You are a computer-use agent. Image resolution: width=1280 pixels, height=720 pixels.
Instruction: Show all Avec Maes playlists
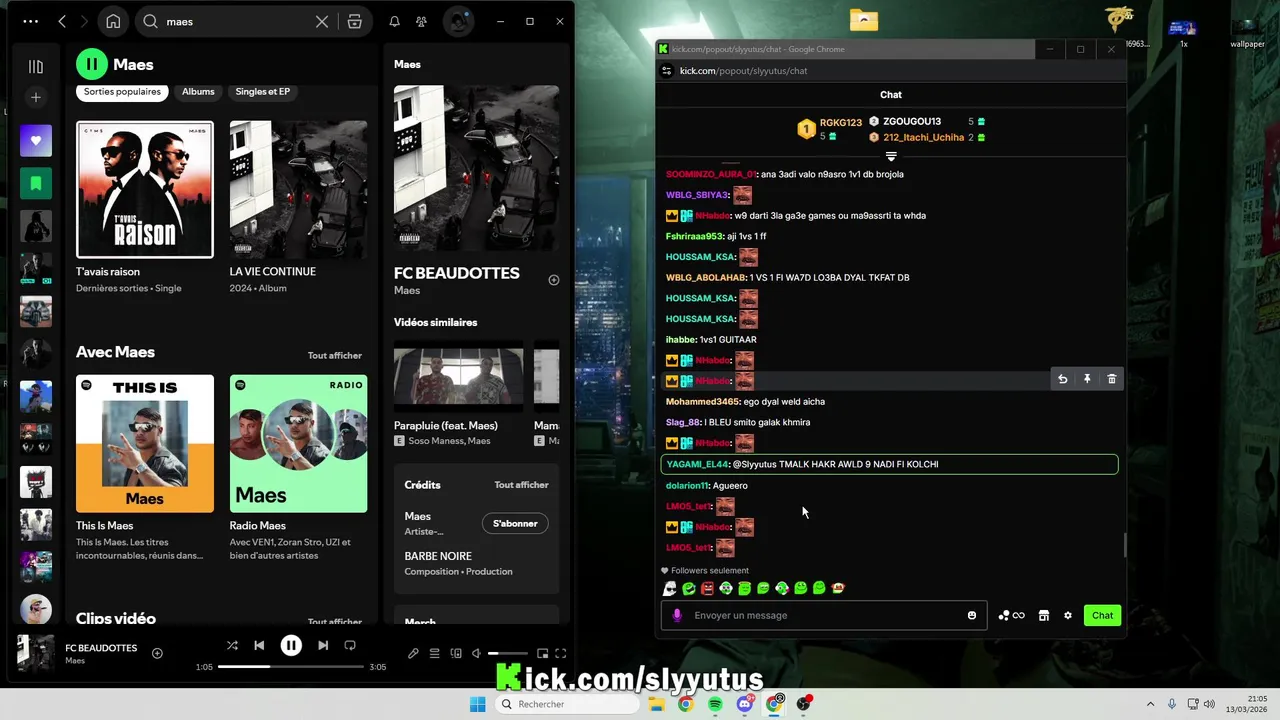coord(335,355)
